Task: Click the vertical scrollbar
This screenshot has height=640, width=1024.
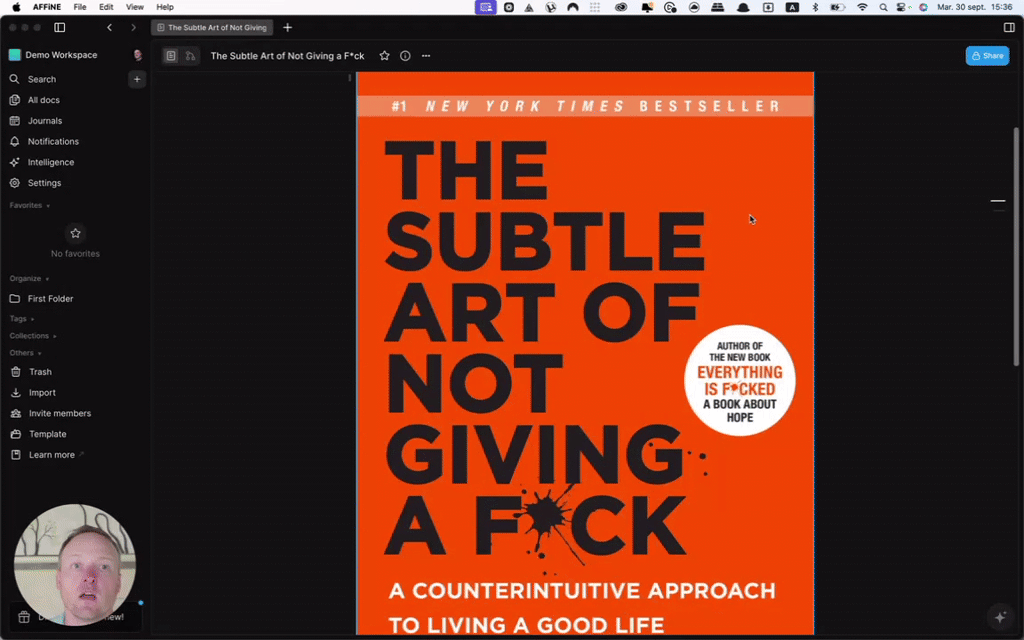Action: point(1016,246)
